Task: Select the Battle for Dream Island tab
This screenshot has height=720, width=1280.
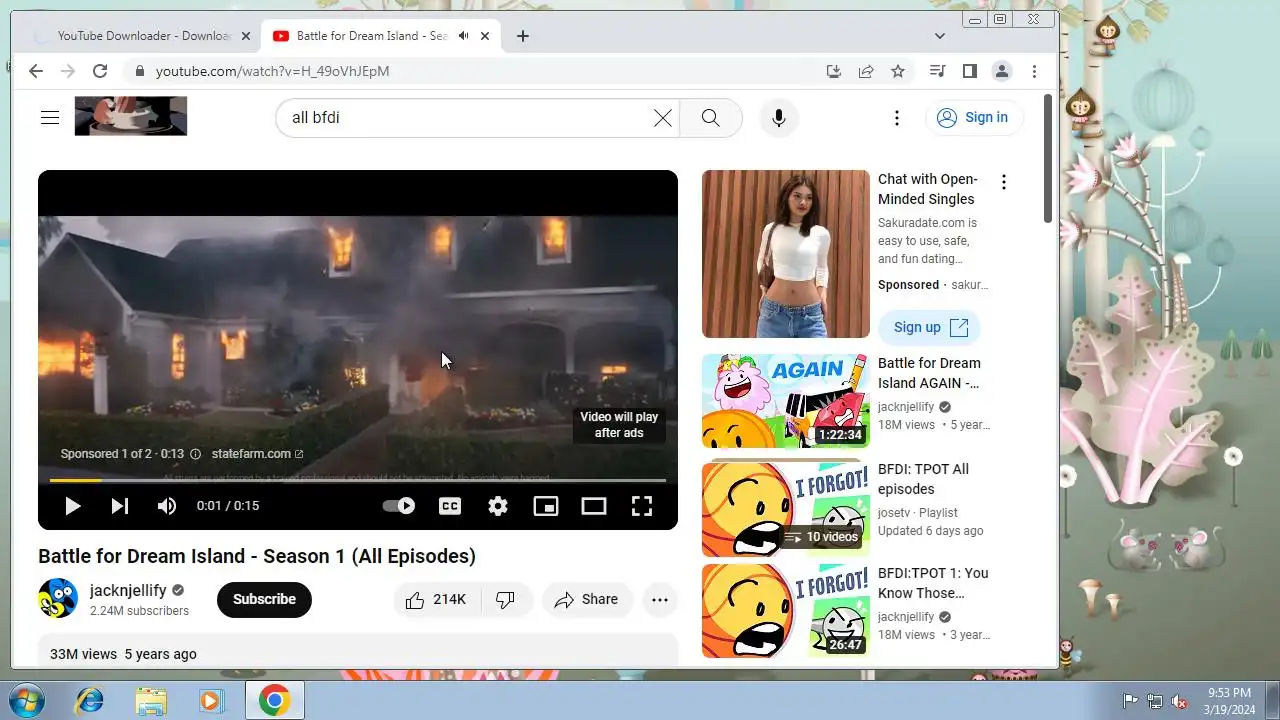Action: pos(371,36)
